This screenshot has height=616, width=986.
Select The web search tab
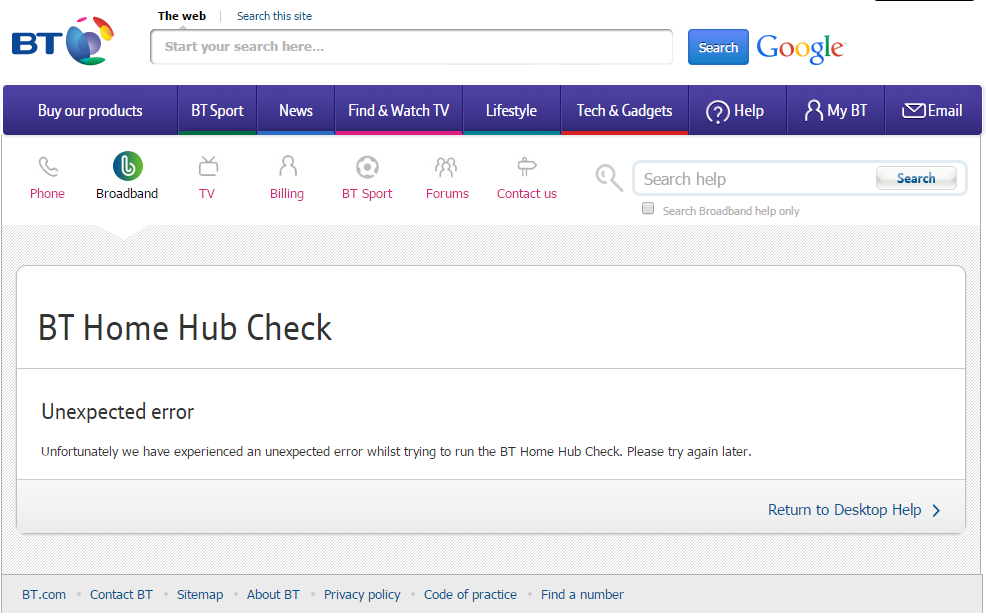click(182, 16)
